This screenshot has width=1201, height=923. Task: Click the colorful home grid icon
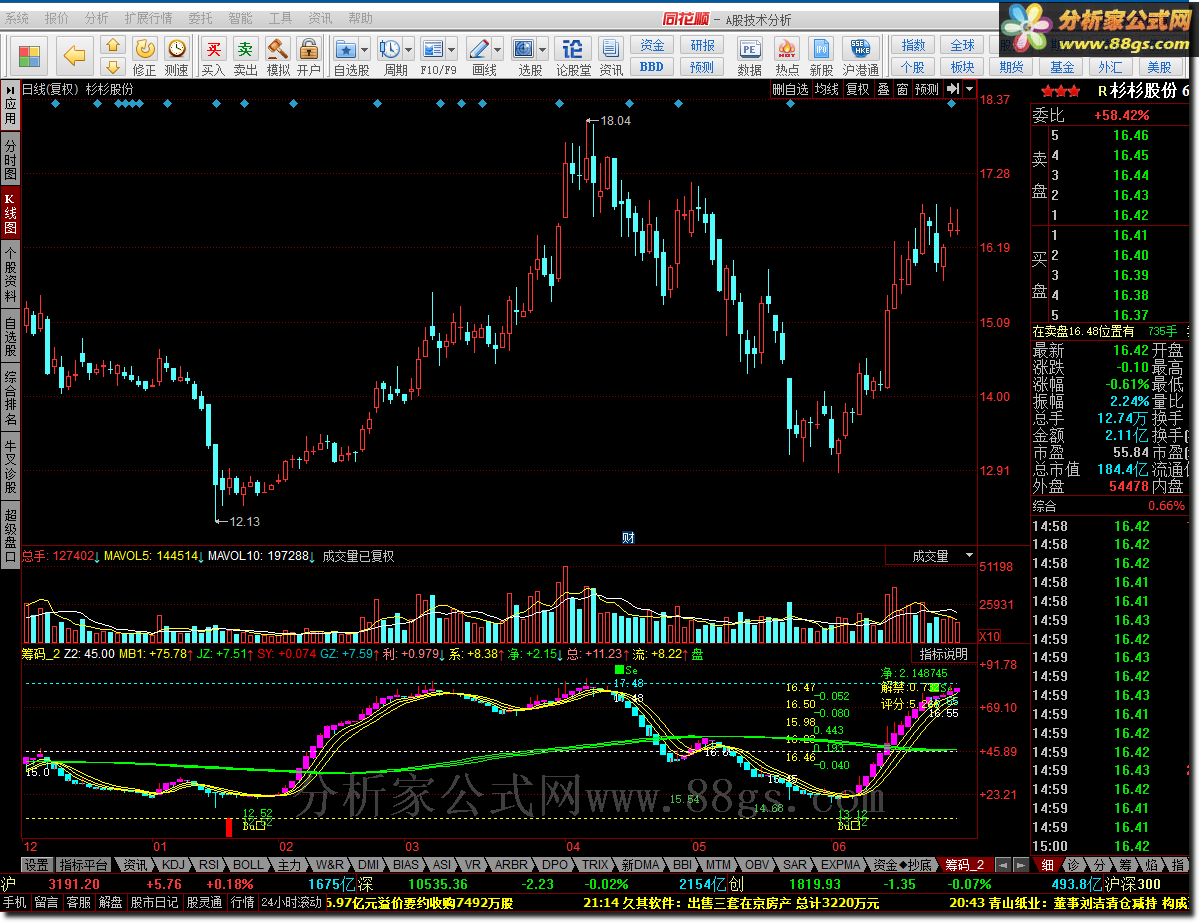tap(30, 56)
